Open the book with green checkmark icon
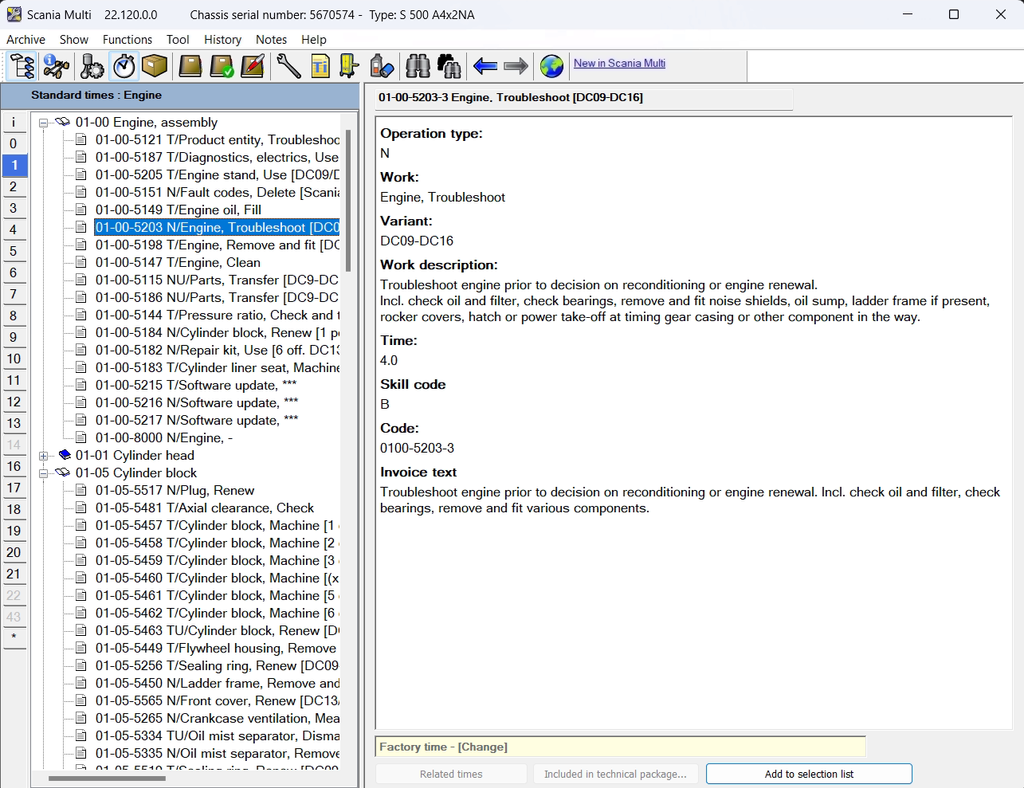The height and width of the screenshot is (788, 1024). click(222, 66)
